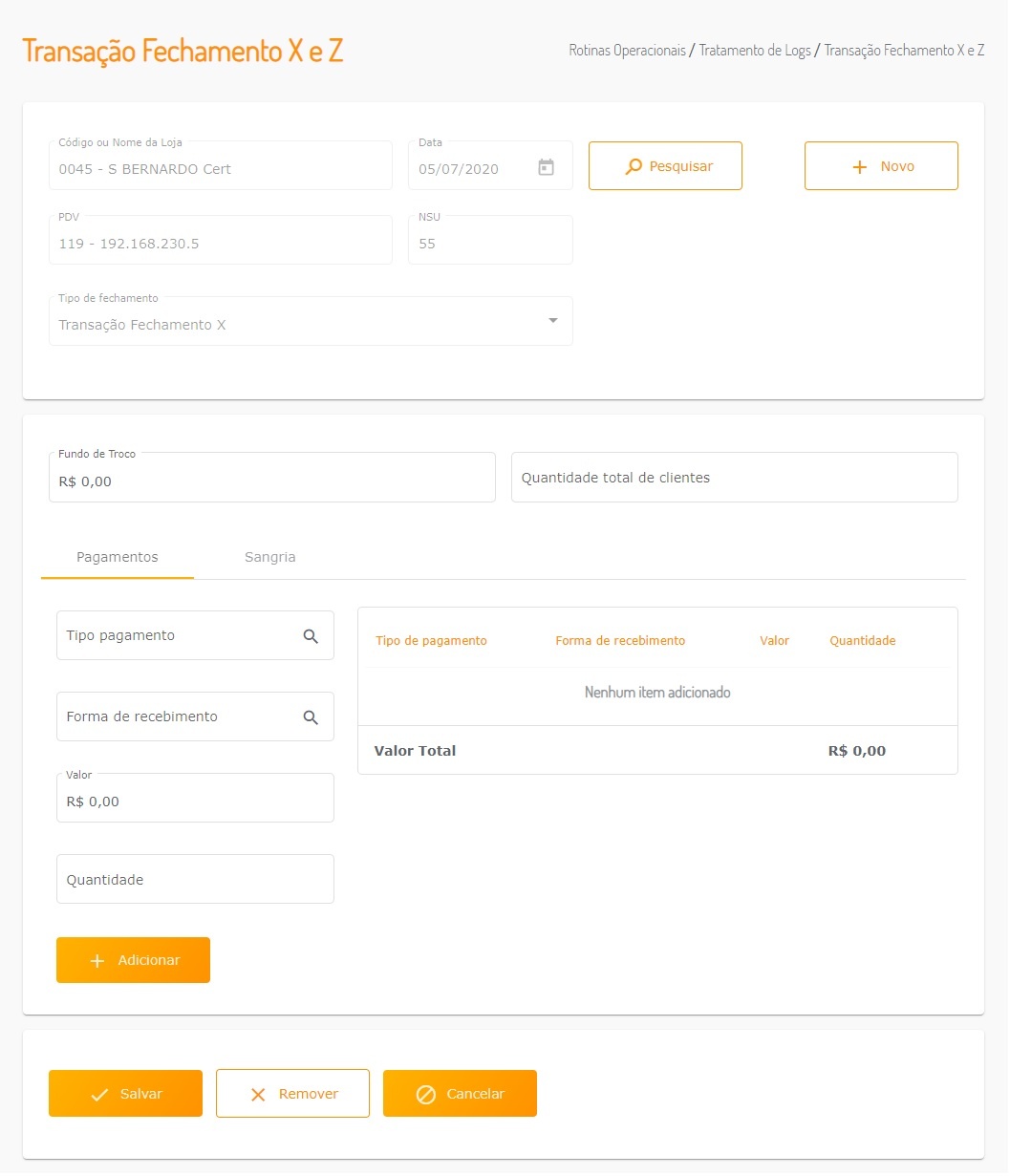
Task: Click the Quantidade input in payments form
Action: pos(195,880)
